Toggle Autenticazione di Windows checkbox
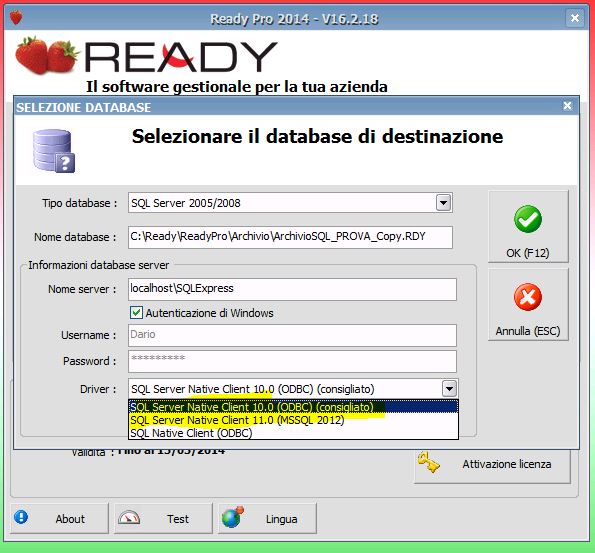595x553 pixels. pos(136,313)
